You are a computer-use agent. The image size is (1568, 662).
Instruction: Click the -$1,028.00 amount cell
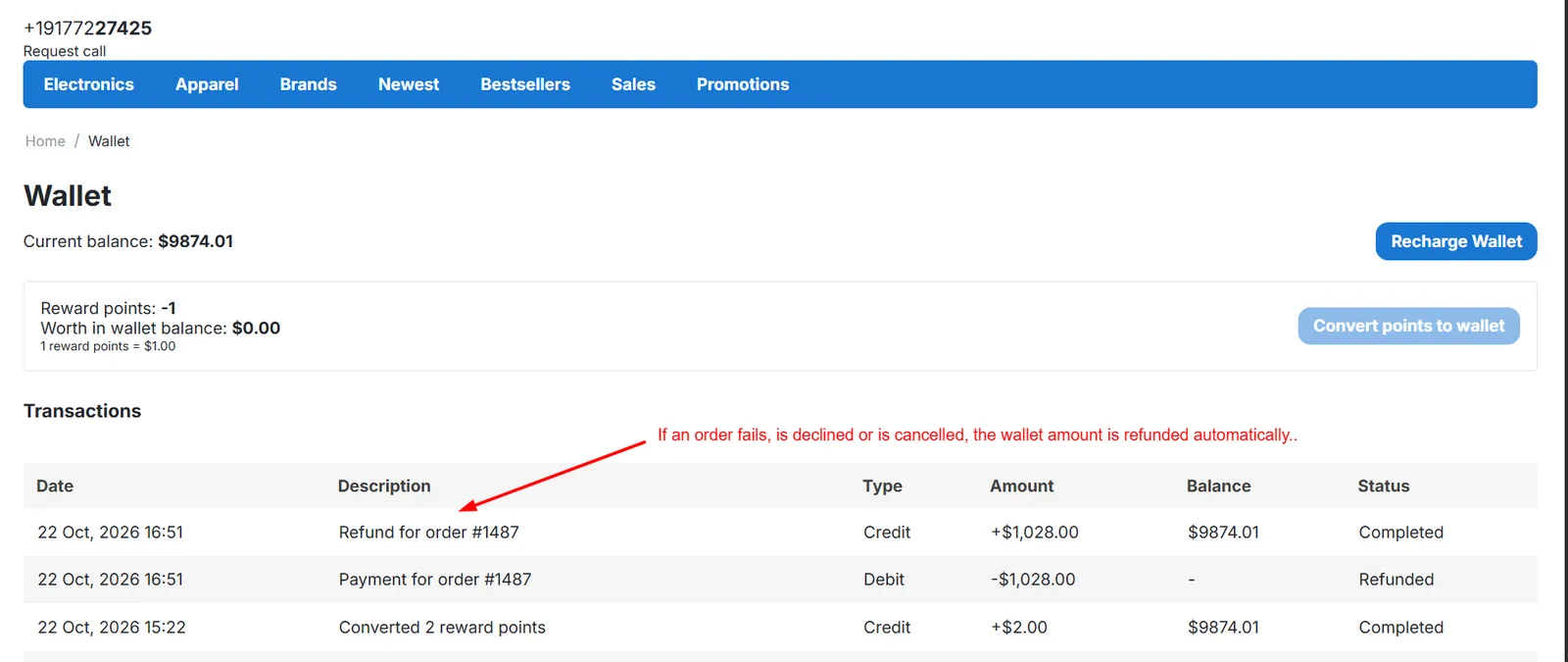pyautogui.click(x=1033, y=580)
